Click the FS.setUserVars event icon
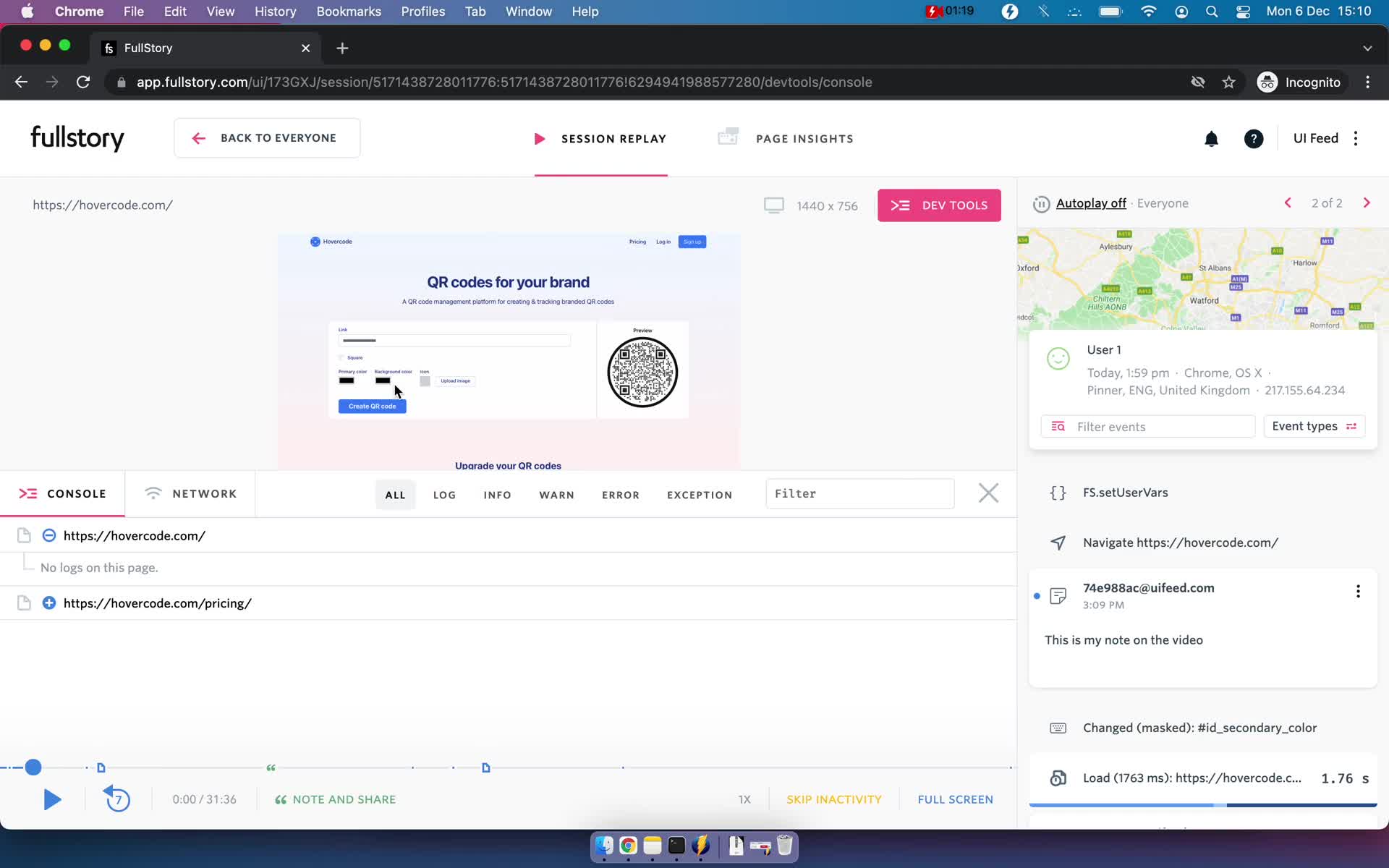Viewport: 1389px width, 868px height. [1058, 492]
